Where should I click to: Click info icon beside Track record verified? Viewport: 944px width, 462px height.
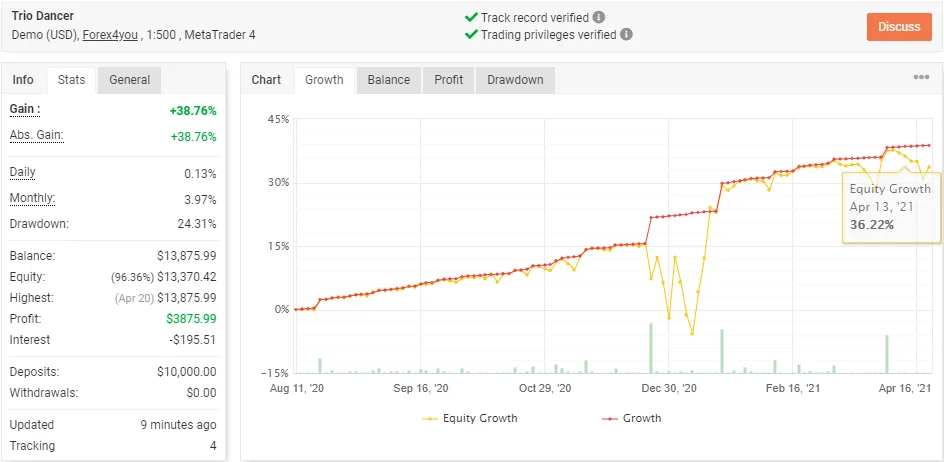click(x=598, y=17)
